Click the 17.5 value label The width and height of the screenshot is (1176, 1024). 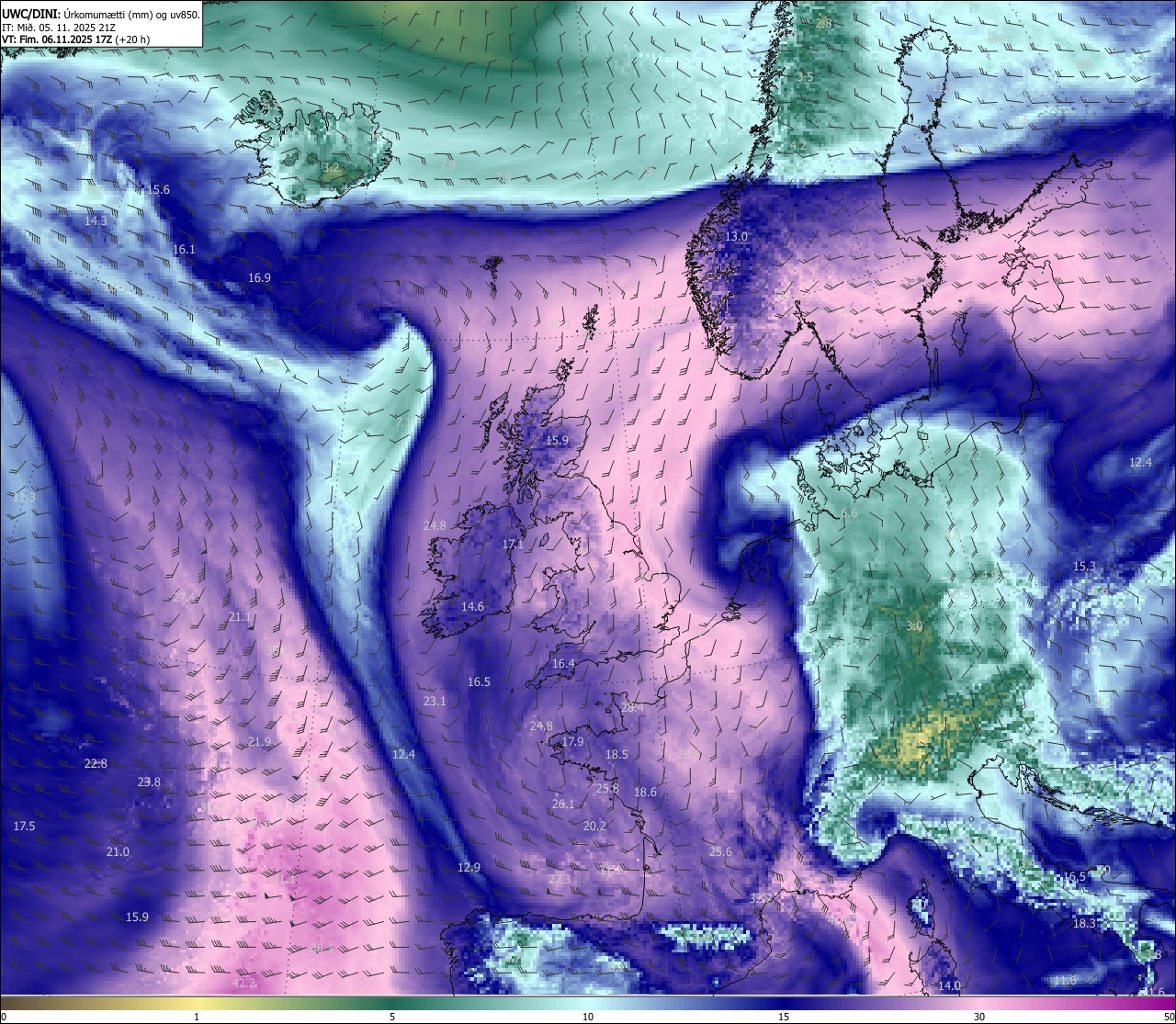(x=24, y=827)
